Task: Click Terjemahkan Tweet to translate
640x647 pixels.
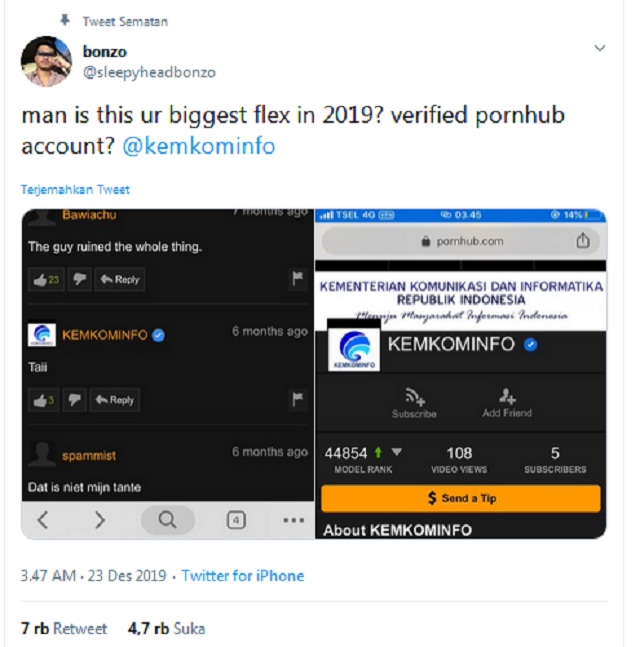Action: tap(75, 189)
